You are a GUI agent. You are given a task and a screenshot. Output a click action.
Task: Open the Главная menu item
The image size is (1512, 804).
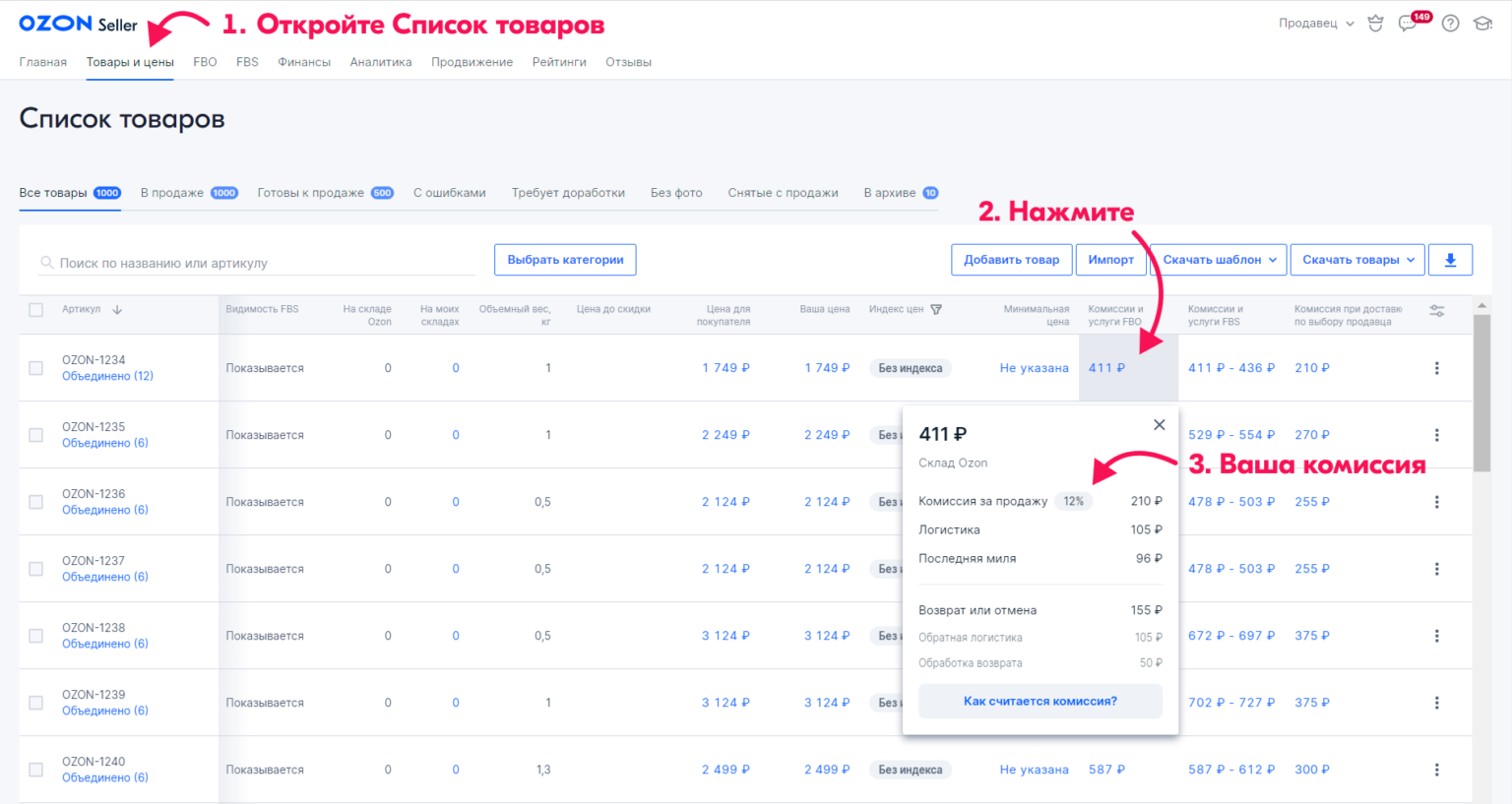[43, 62]
